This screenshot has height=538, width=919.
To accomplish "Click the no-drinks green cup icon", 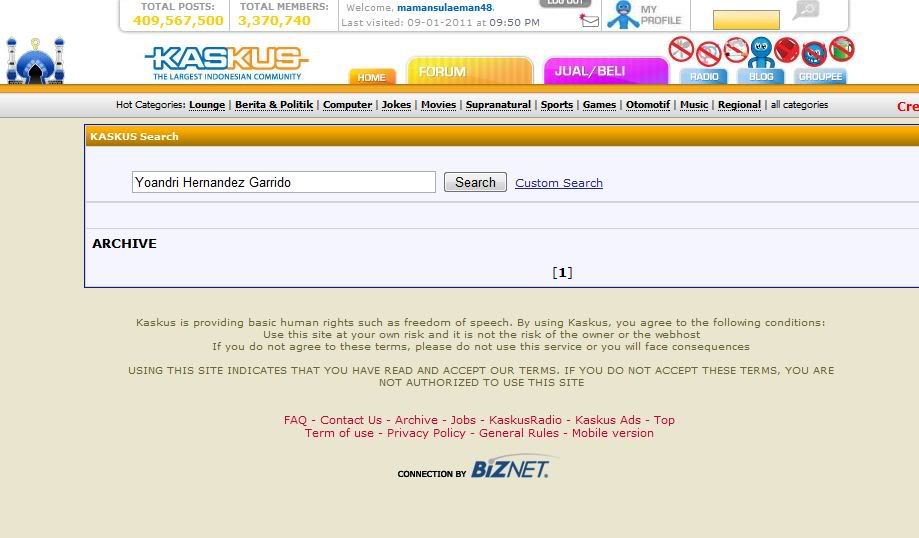I will point(842,49).
